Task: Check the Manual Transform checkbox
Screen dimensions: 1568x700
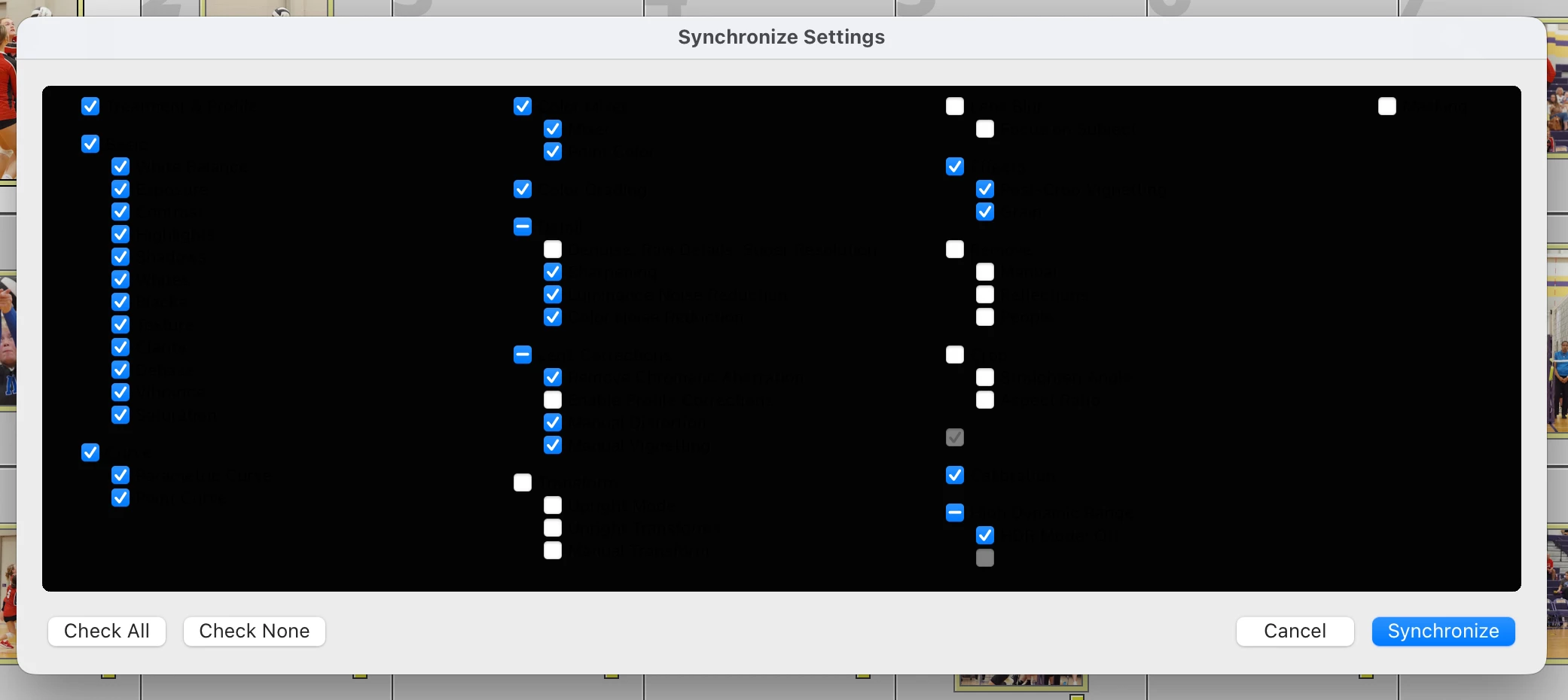Action: (553, 550)
